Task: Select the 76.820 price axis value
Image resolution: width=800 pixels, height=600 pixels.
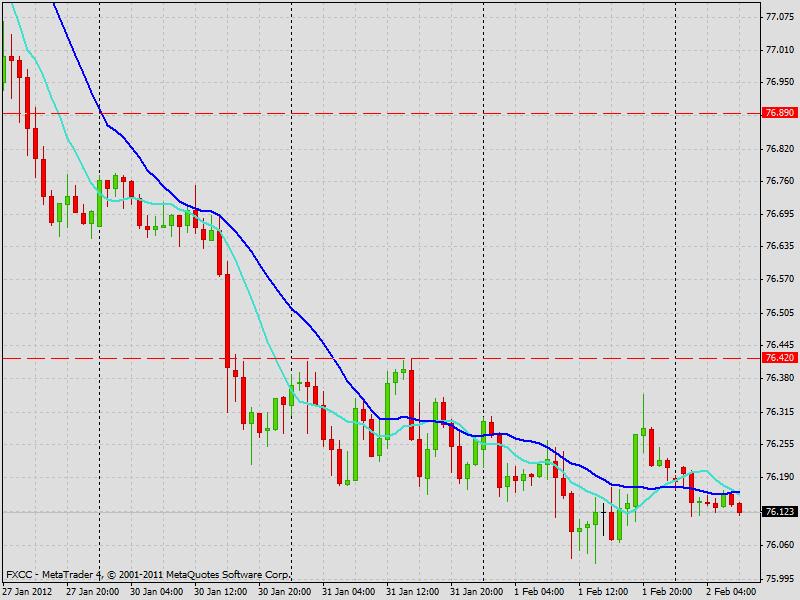Action: 780,148
